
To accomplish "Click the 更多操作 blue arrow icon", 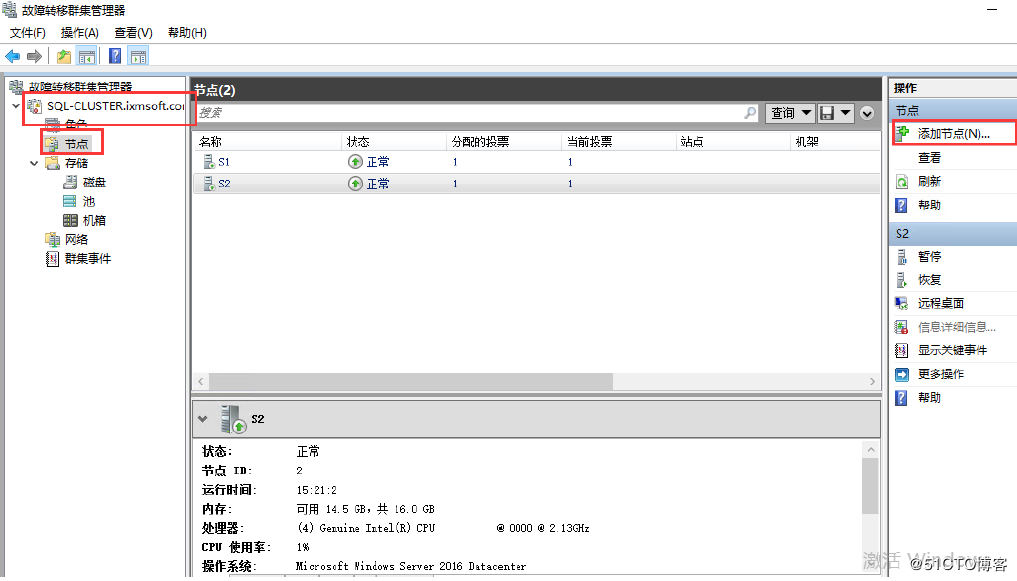I will 902,374.
